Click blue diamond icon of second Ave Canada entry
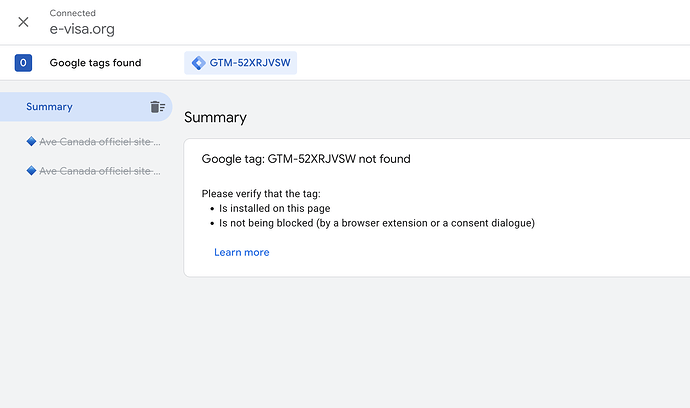 coord(31,171)
